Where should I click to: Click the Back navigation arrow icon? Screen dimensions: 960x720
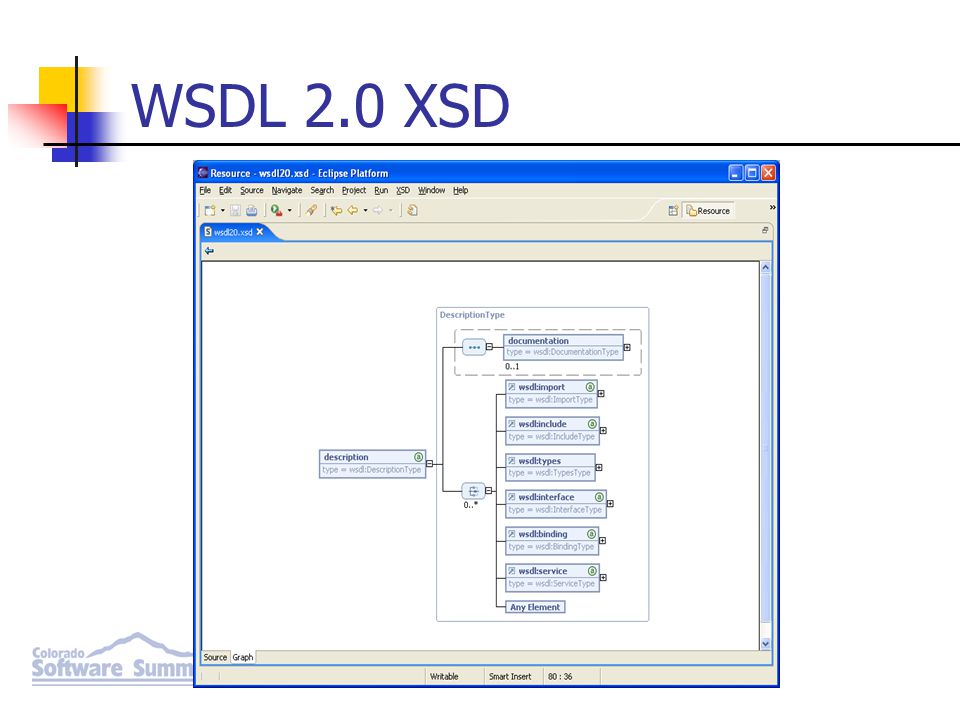click(353, 211)
